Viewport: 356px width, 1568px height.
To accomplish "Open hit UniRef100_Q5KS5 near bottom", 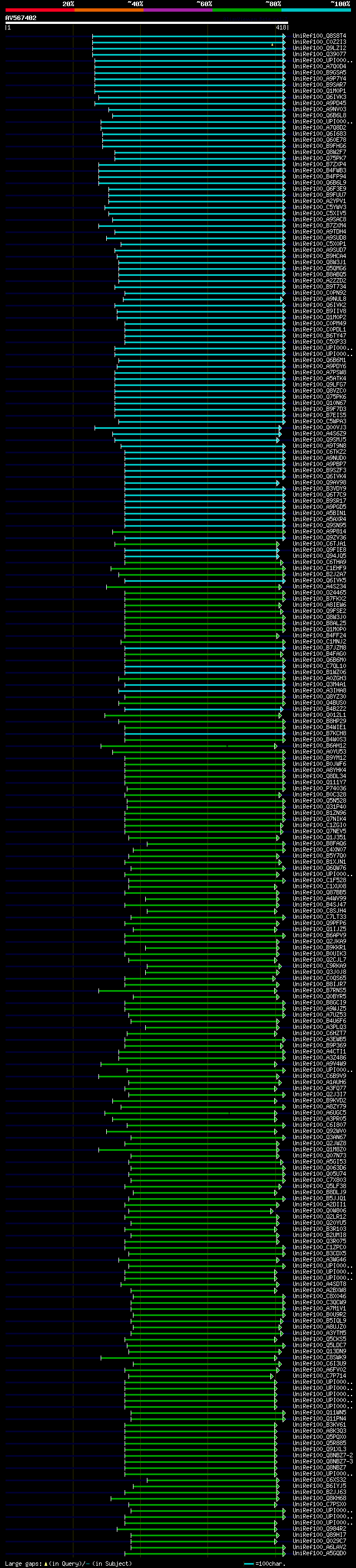I will [319, 1339].
